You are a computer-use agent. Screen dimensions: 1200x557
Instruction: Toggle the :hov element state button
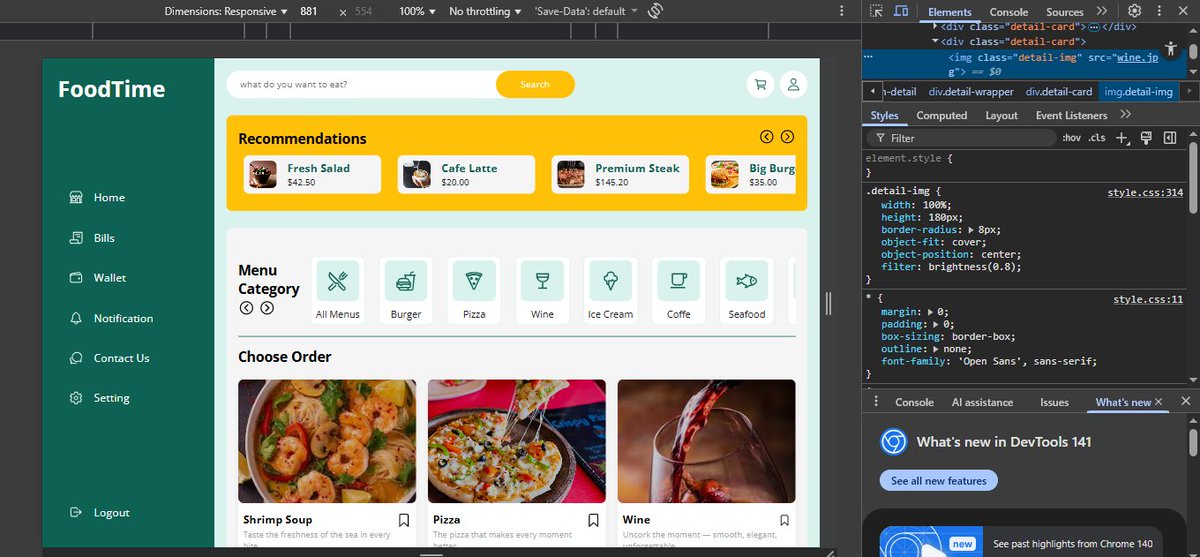1071,138
